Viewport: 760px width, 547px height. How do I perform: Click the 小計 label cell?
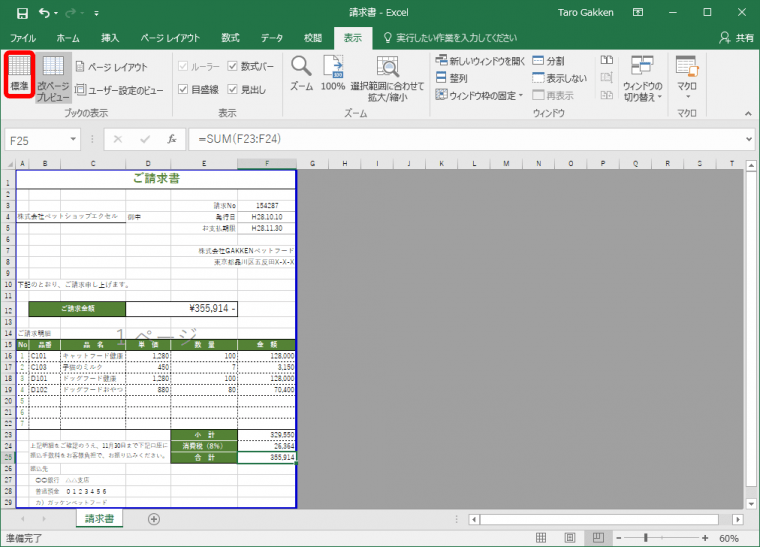[x=204, y=435]
